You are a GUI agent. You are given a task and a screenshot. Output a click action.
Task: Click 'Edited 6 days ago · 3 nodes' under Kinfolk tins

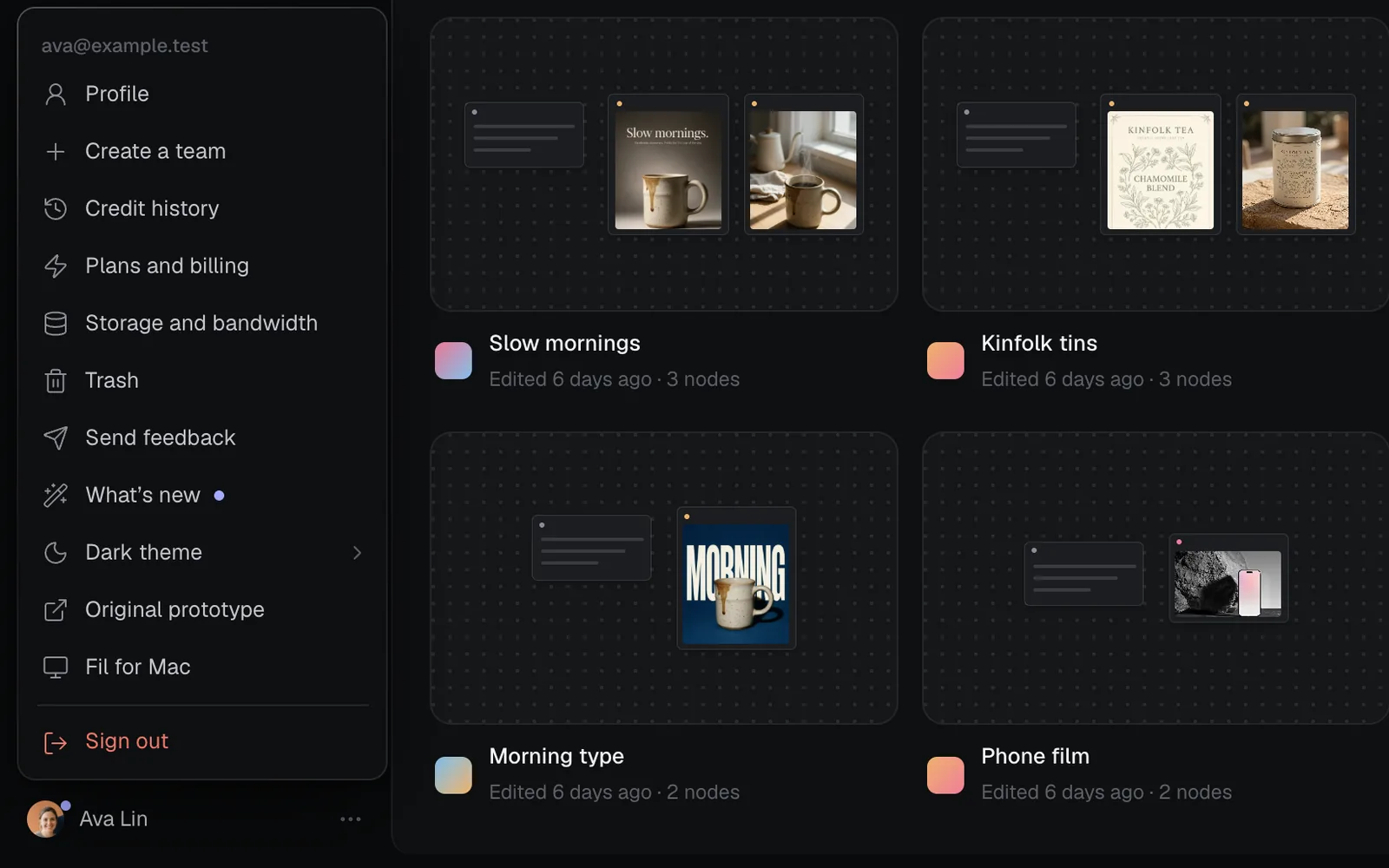click(x=1106, y=379)
